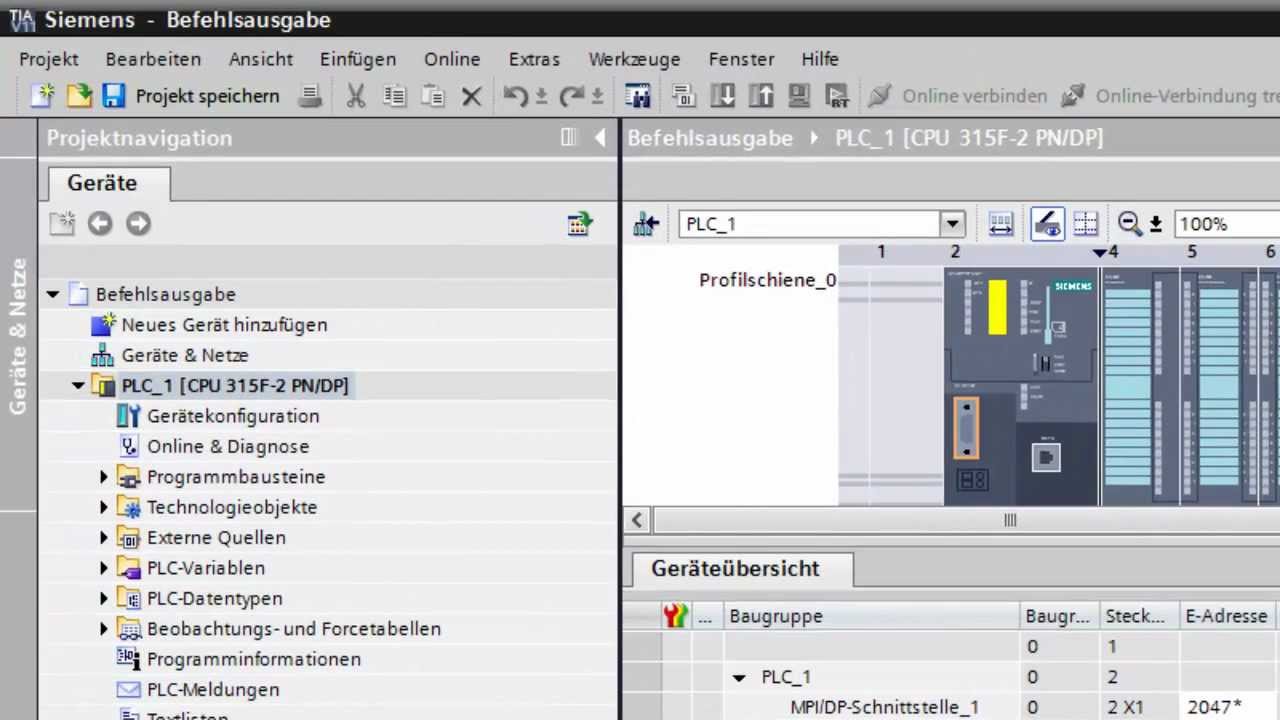This screenshot has width=1280, height=720.
Task: Open the Geräte & Netze side tab
Action: tap(18, 336)
